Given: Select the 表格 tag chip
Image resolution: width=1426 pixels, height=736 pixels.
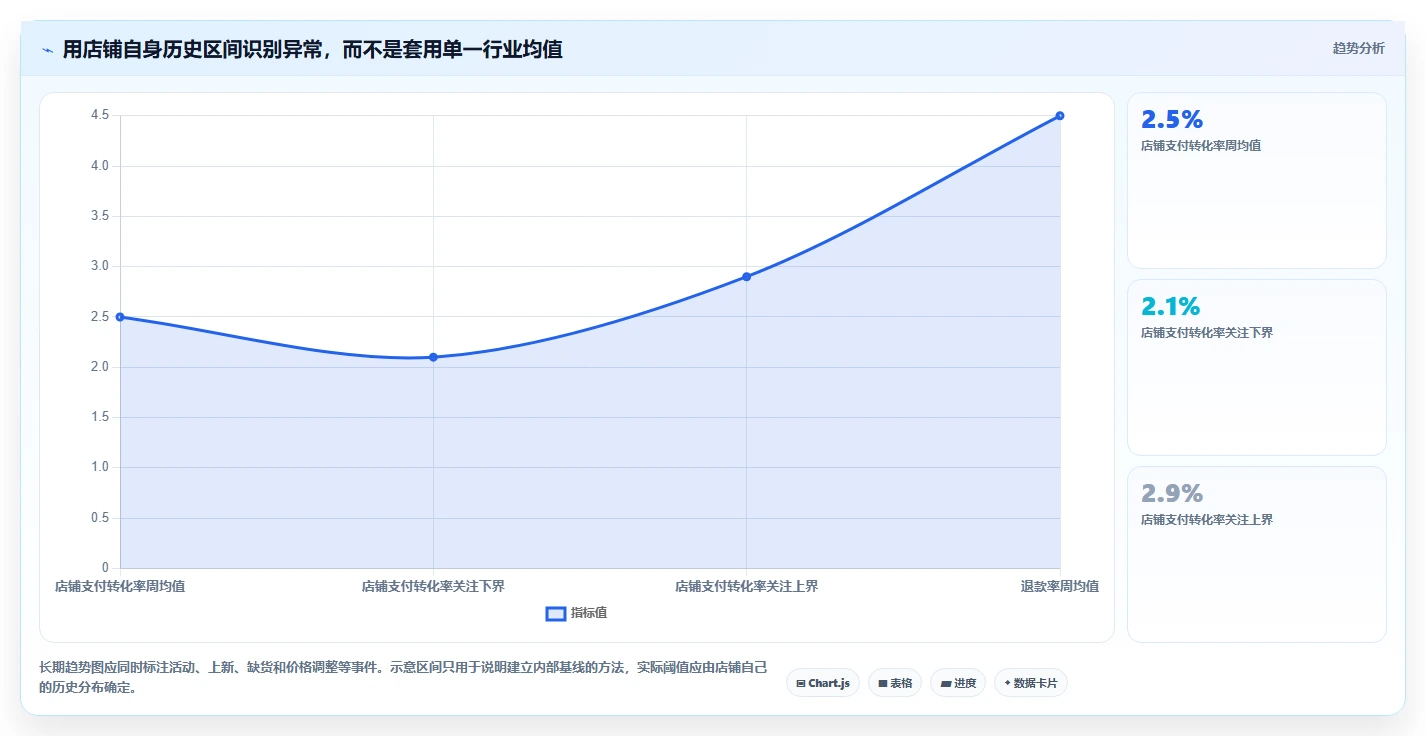Looking at the screenshot, I should click(895, 683).
